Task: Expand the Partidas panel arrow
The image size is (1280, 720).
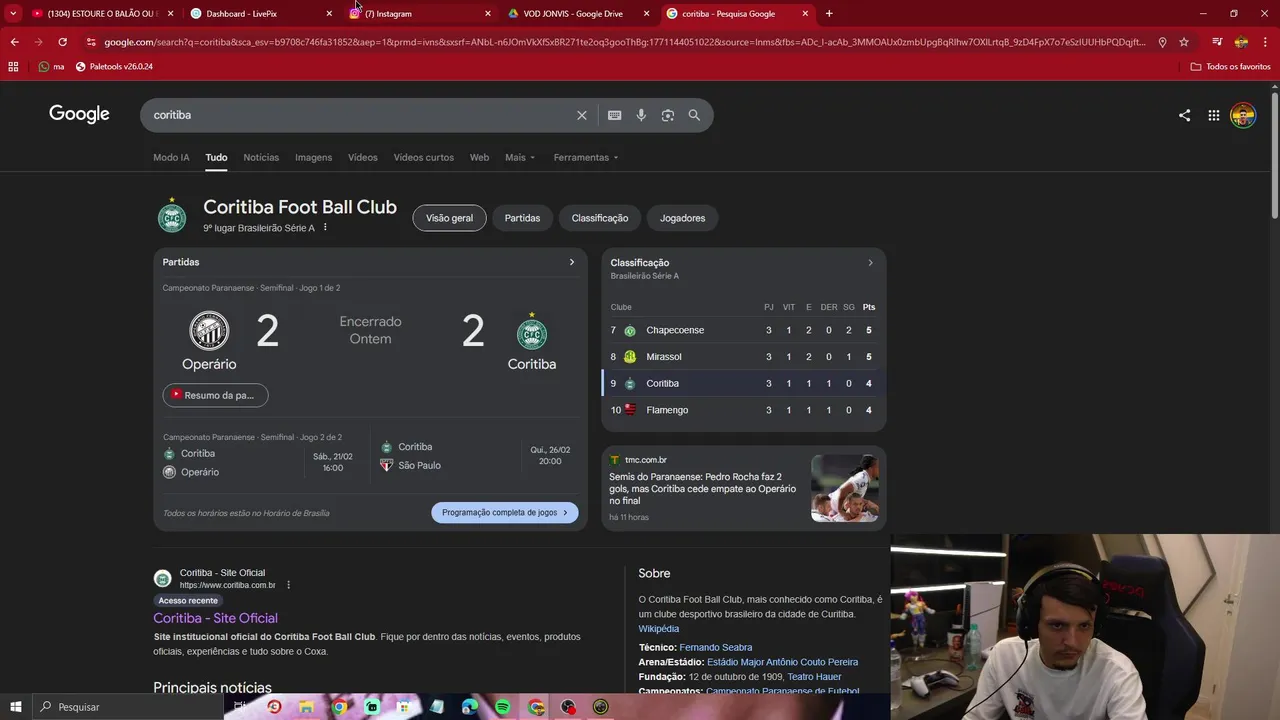Action: point(572,262)
